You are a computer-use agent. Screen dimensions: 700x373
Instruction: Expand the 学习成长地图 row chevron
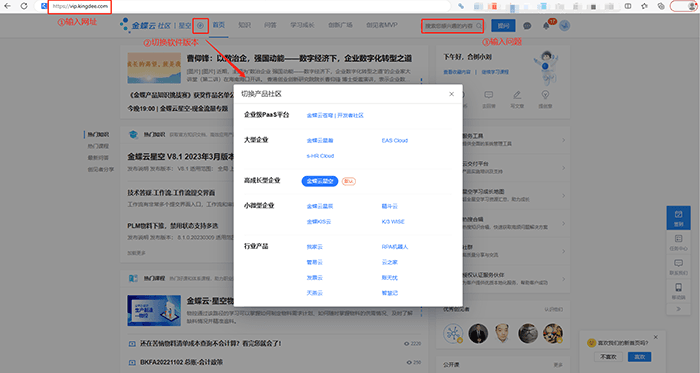click(563, 195)
